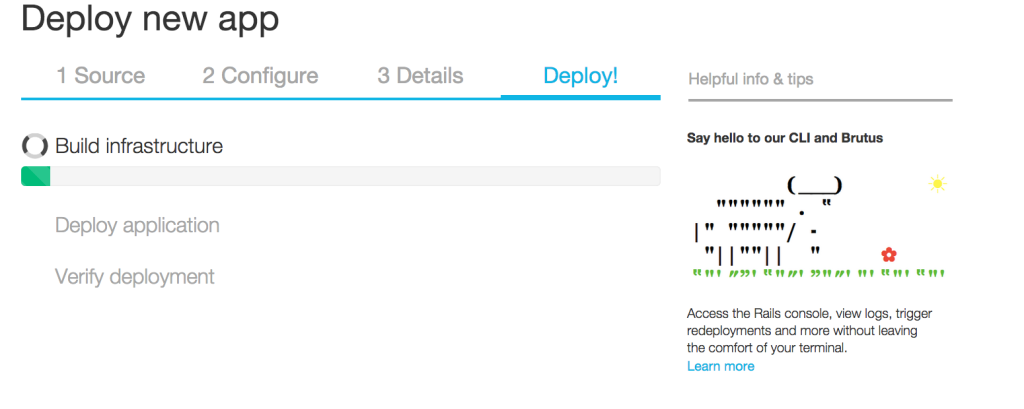Screen dimensions: 1024x409
Task: Click the Say hello to our CLI heading
Action: [785, 138]
